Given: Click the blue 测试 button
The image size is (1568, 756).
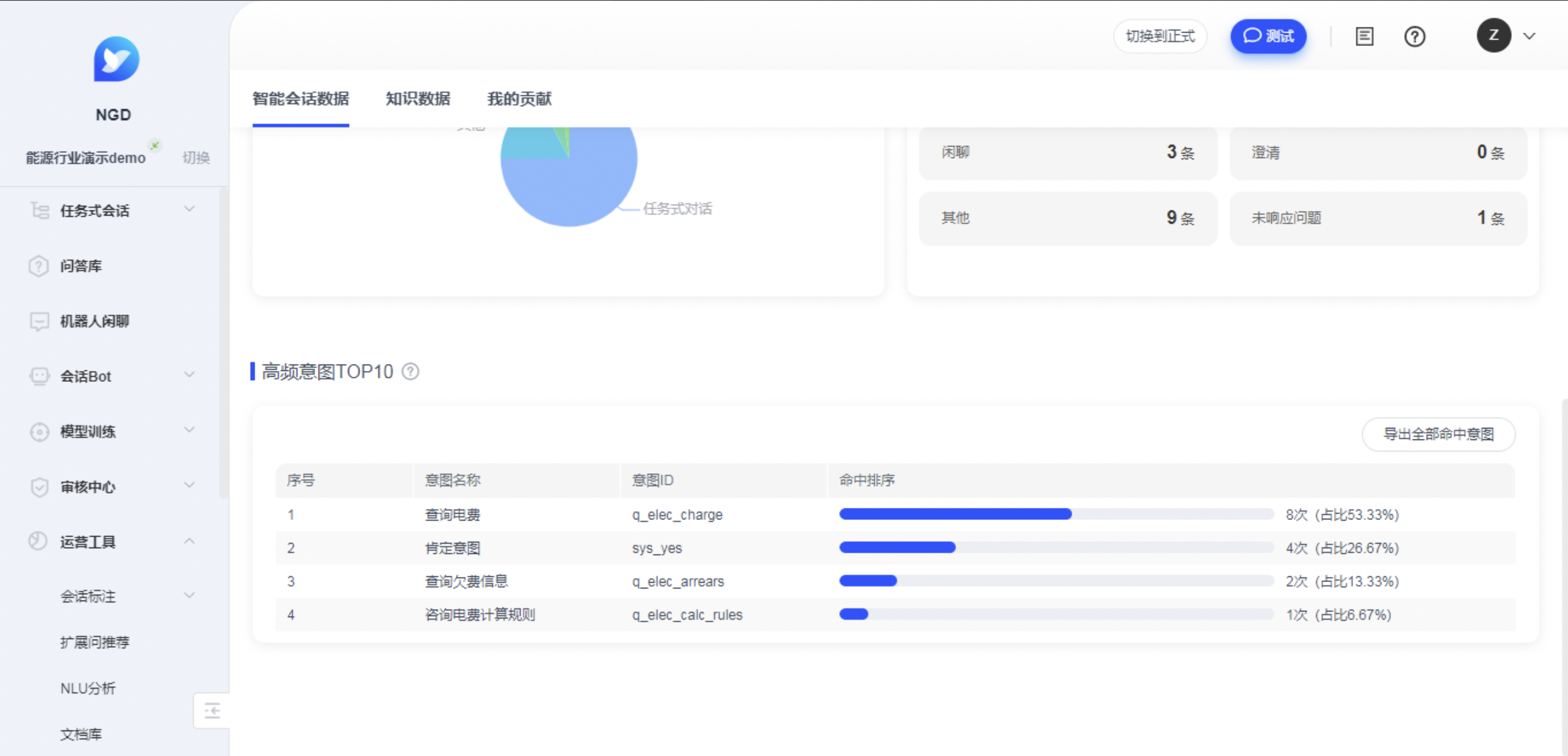Looking at the screenshot, I should (1268, 36).
